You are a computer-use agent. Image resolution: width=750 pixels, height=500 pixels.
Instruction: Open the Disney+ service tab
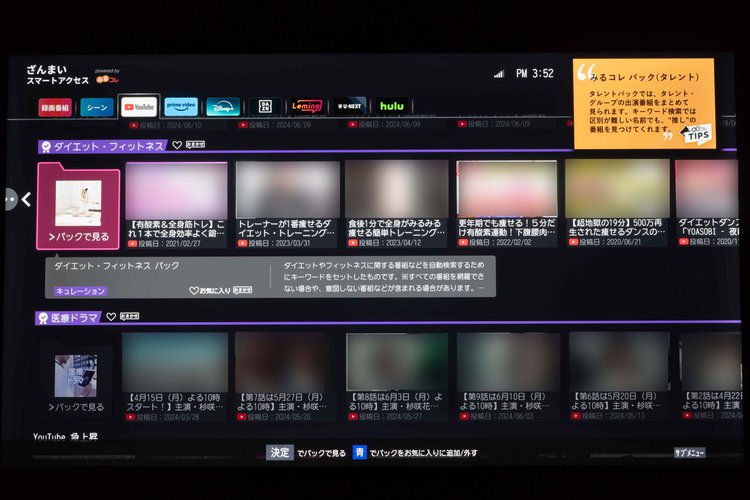pyautogui.click(x=223, y=107)
